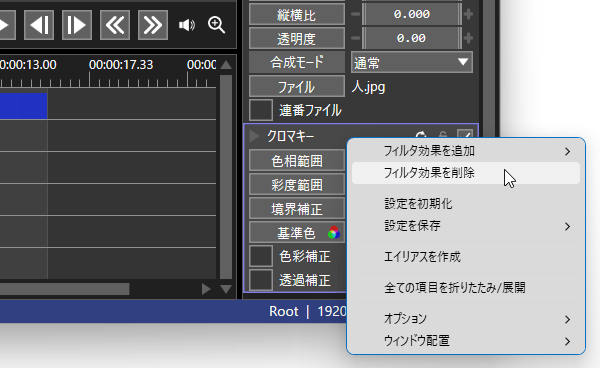
Task: Enable the 色彩補正 checkbox
Action: pyautogui.click(x=261, y=256)
